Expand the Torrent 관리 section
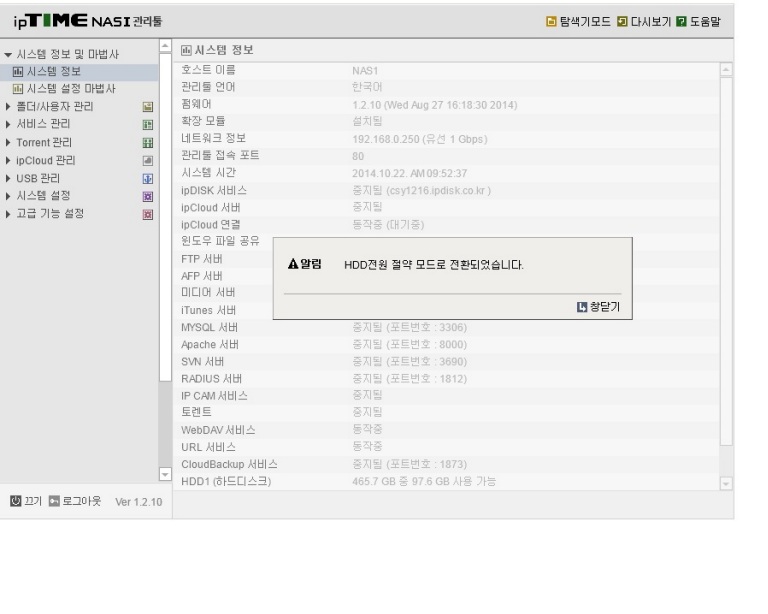The width and height of the screenshot is (768, 614). [x=8, y=142]
